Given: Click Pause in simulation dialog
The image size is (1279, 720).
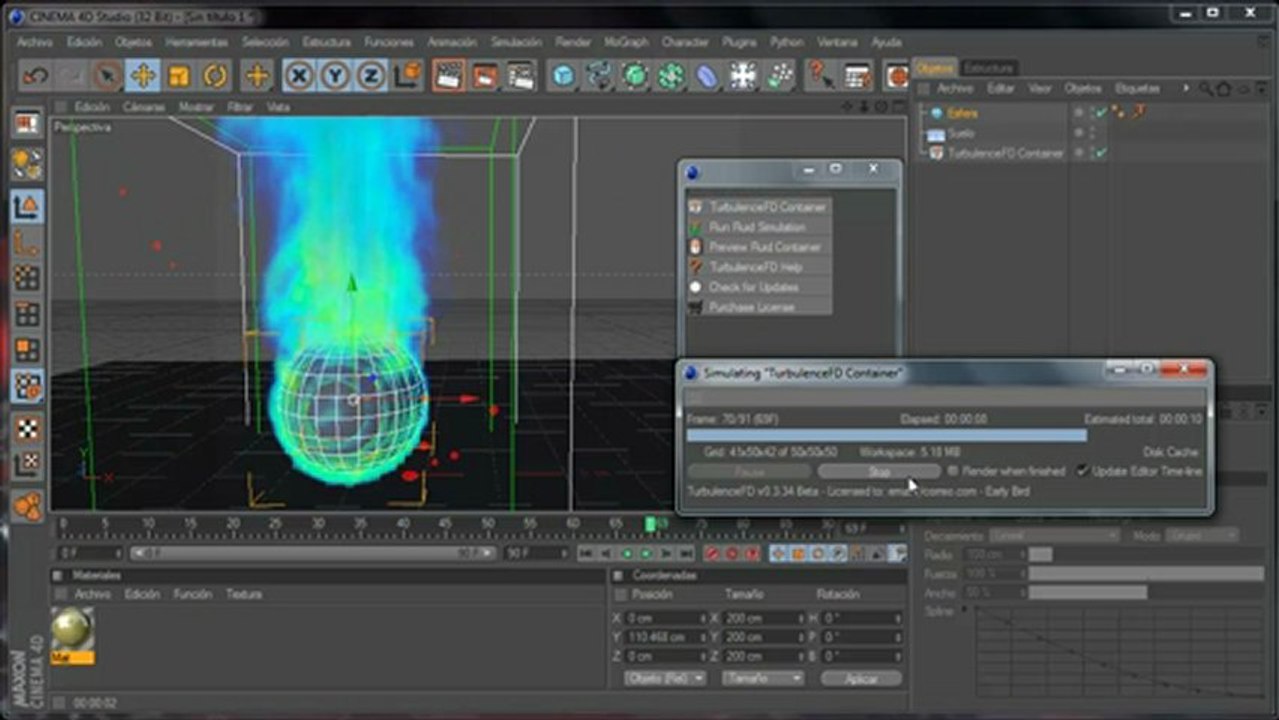Looking at the screenshot, I should click(749, 471).
